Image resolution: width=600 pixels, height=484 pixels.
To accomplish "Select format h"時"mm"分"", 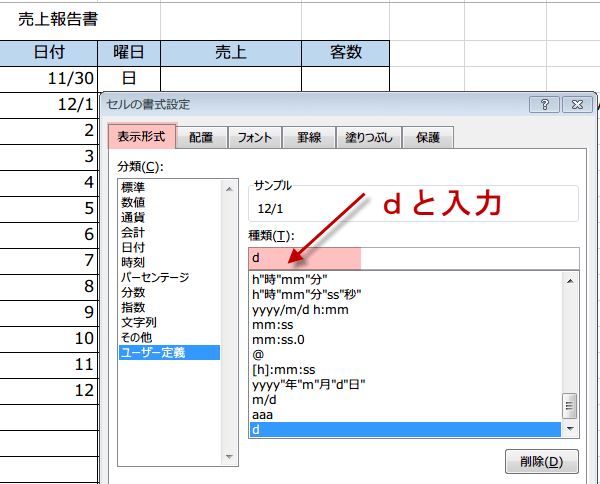I will (405, 280).
